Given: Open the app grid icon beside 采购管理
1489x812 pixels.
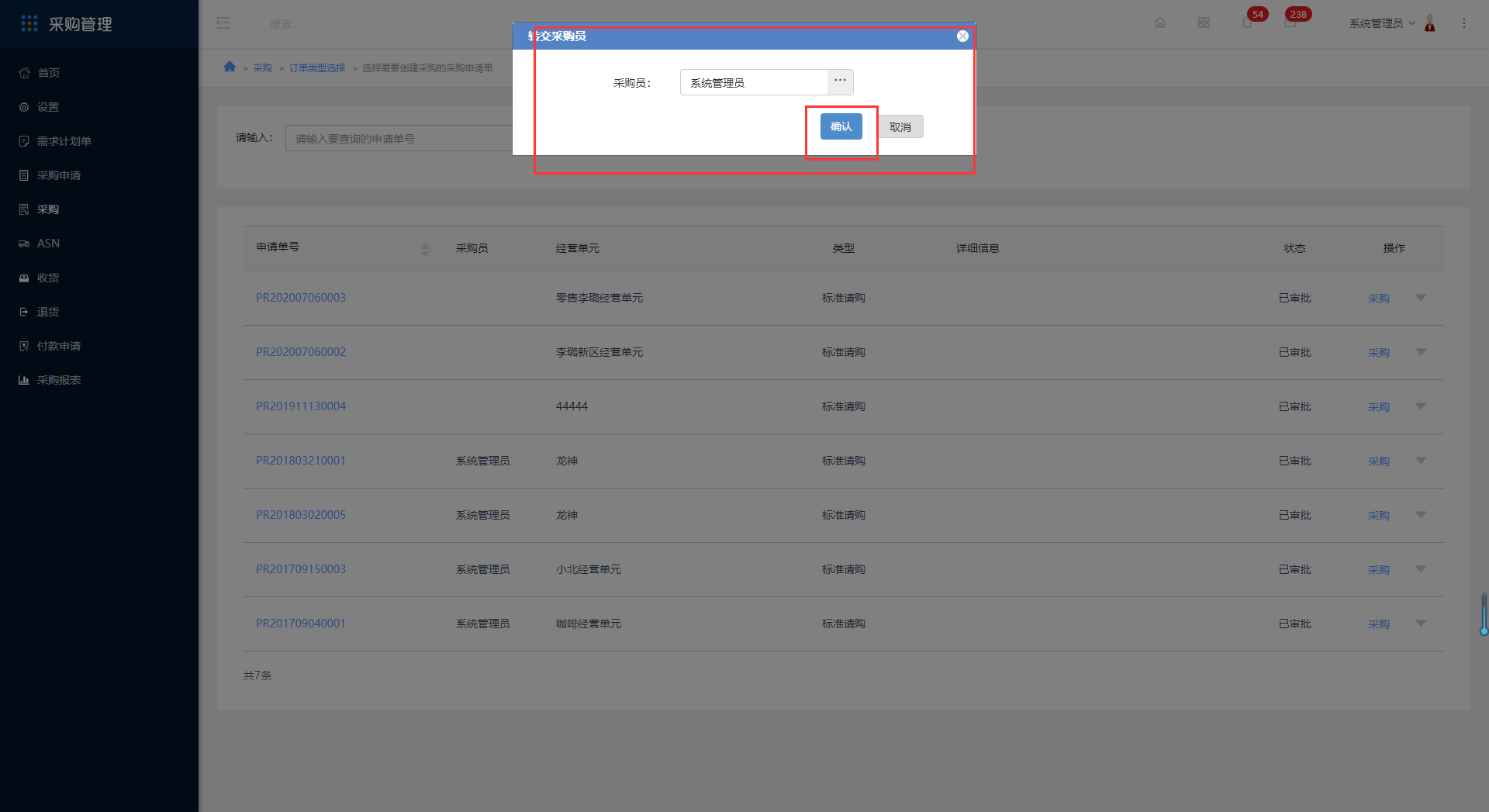Looking at the screenshot, I should click(x=29, y=23).
